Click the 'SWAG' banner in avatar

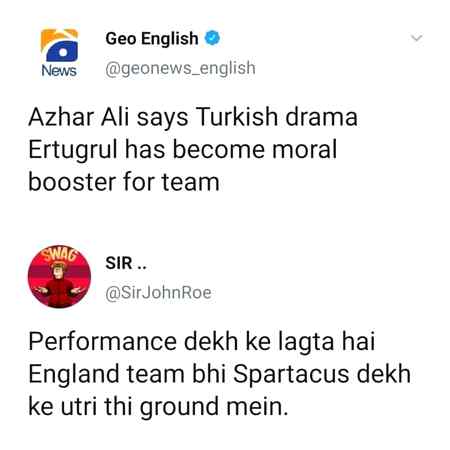(59, 254)
